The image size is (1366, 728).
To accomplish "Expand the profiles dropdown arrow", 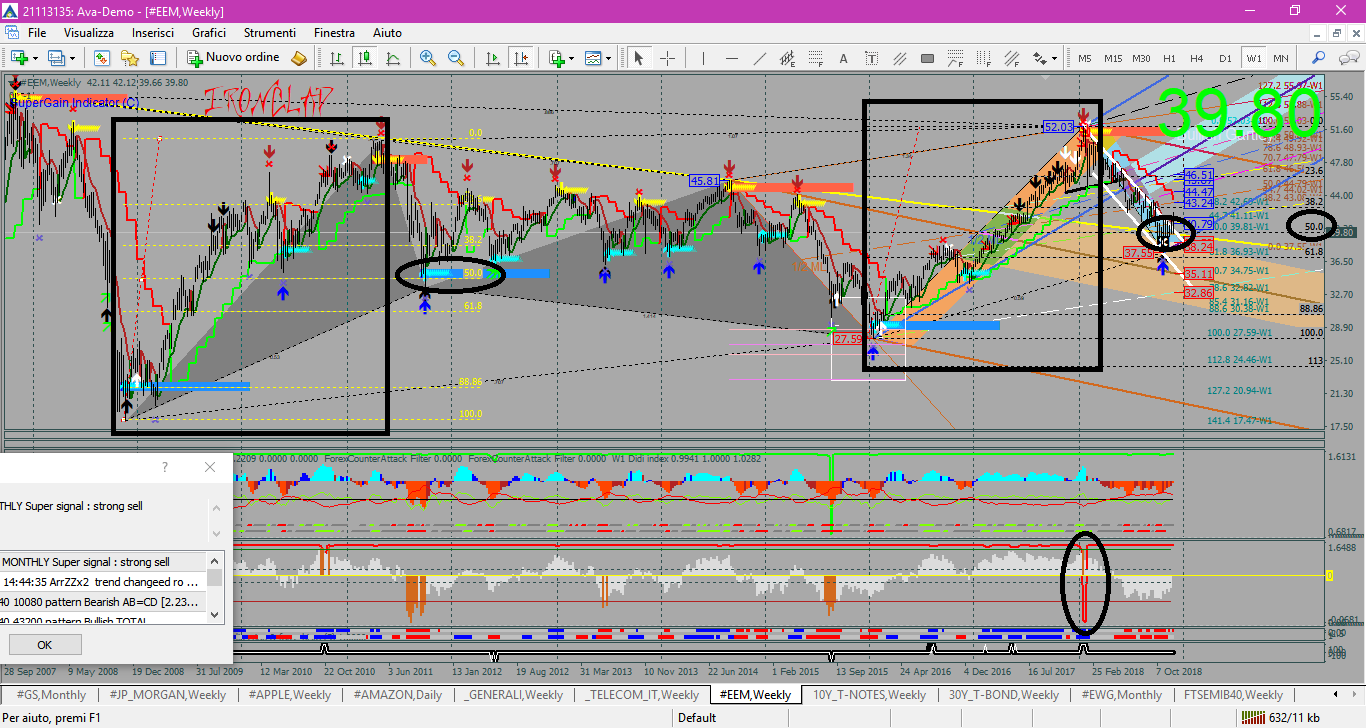I will pos(73,58).
